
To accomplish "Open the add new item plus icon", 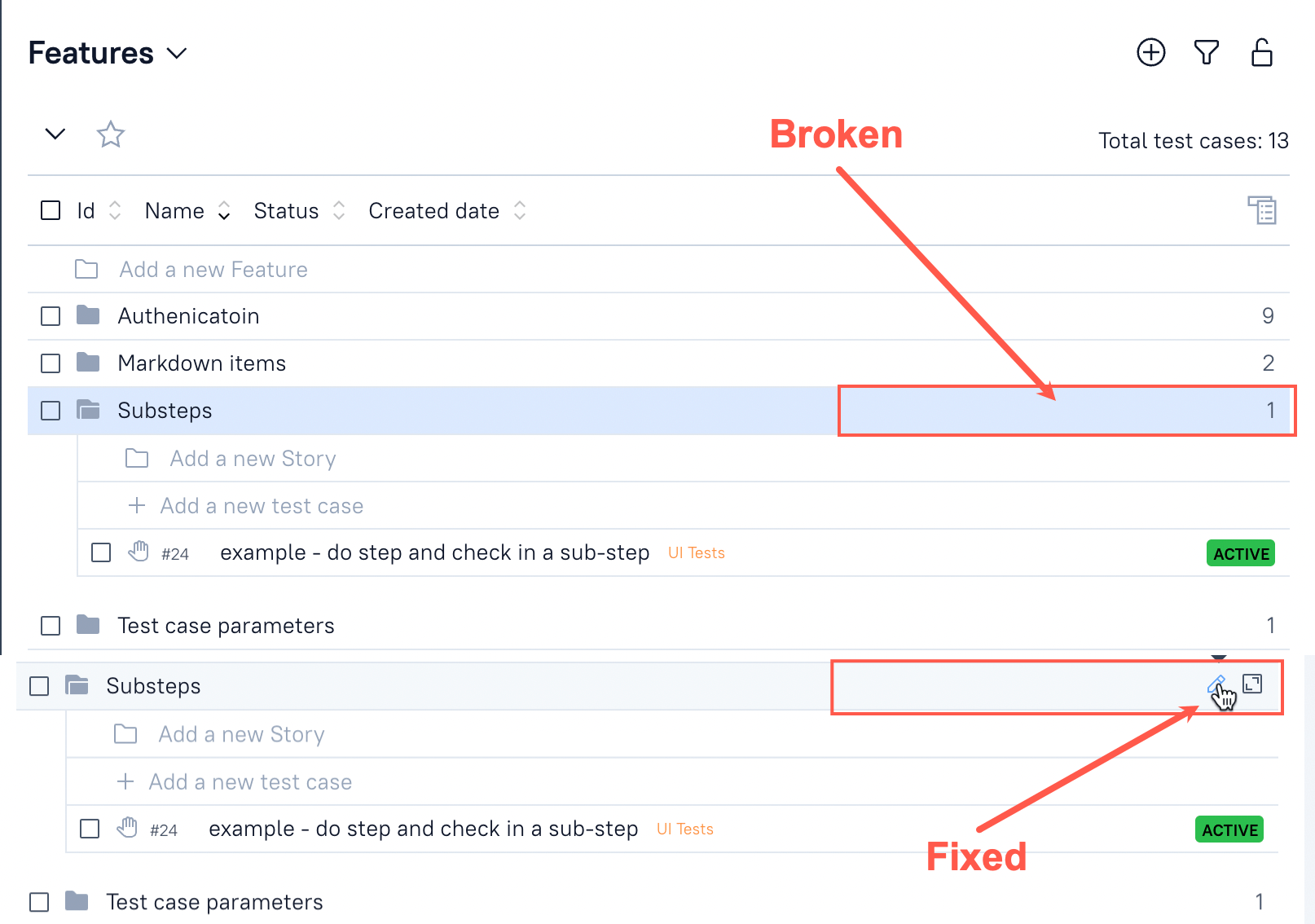I will [x=1150, y=52].
